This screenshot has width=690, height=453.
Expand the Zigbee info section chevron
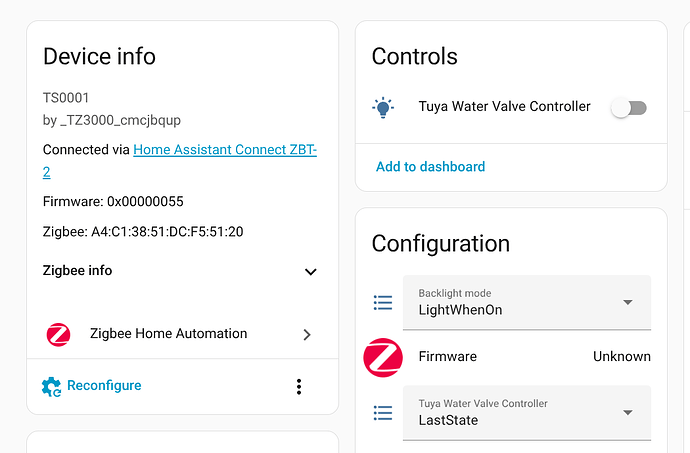(310, 271)
